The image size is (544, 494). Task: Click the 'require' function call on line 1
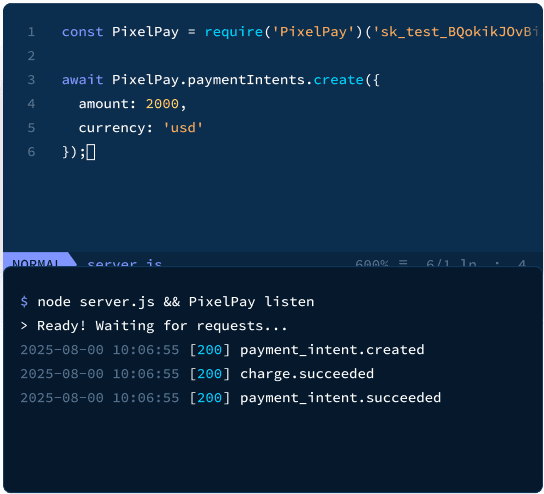click(233, 32)
